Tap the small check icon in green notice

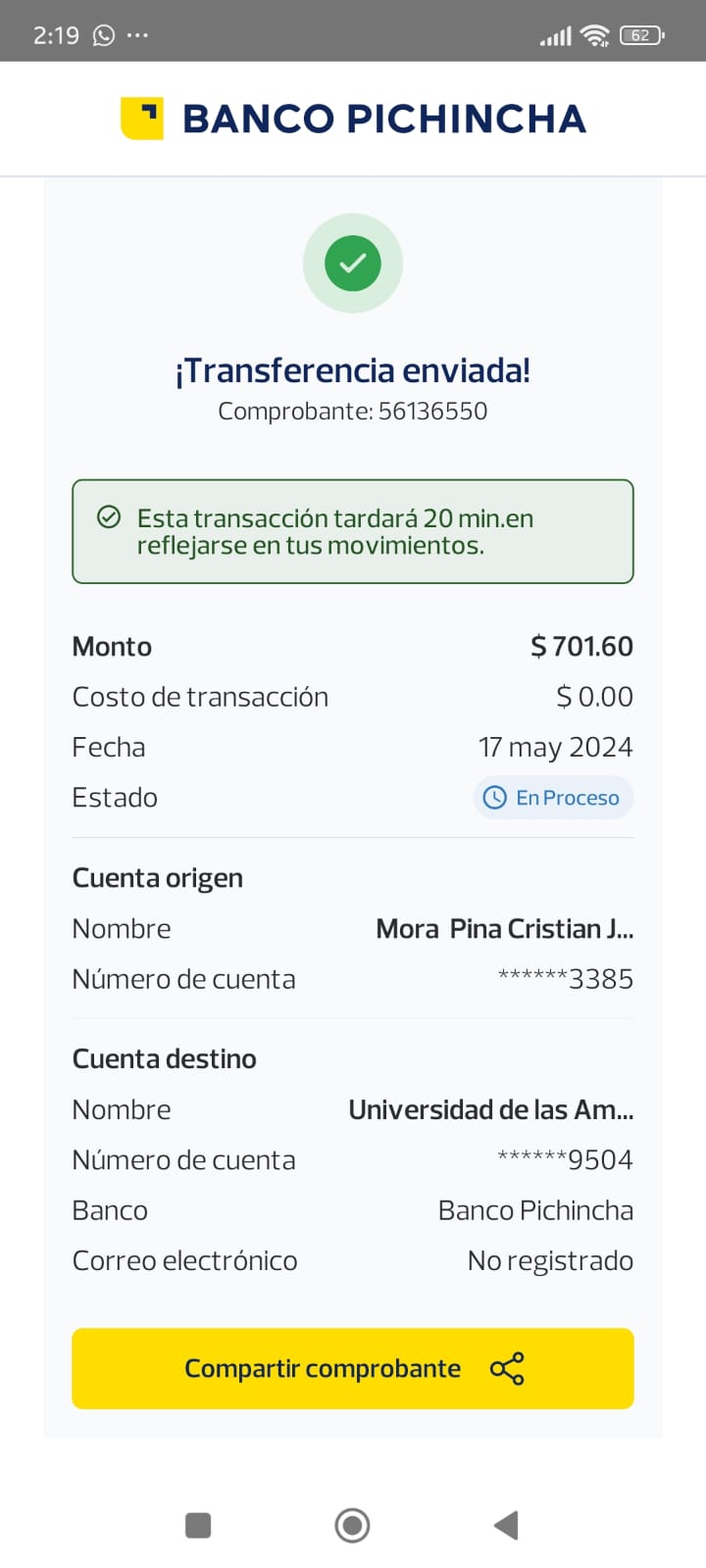pyautogui.click(x=109, y=517)
